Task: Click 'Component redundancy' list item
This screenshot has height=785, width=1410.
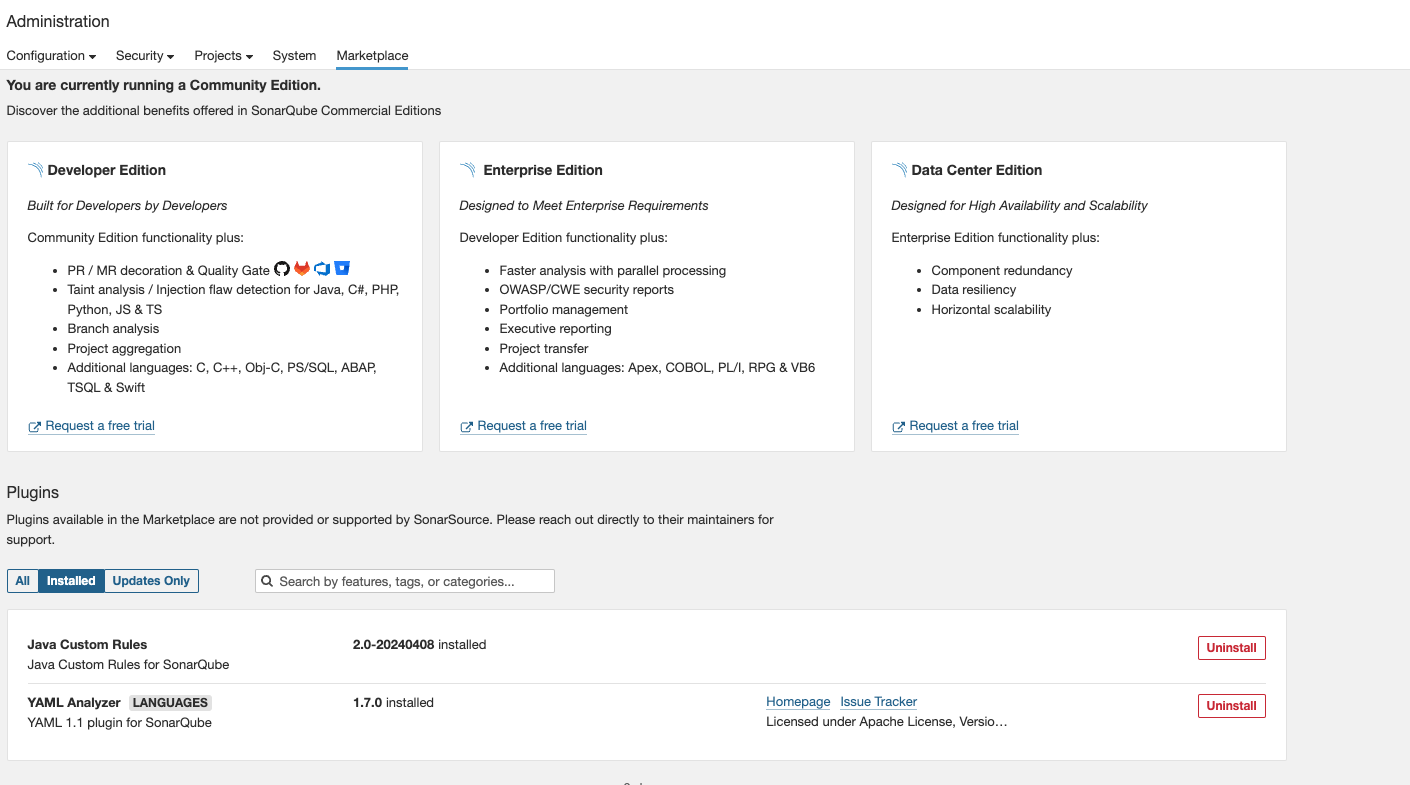Action: [1002, 271]
